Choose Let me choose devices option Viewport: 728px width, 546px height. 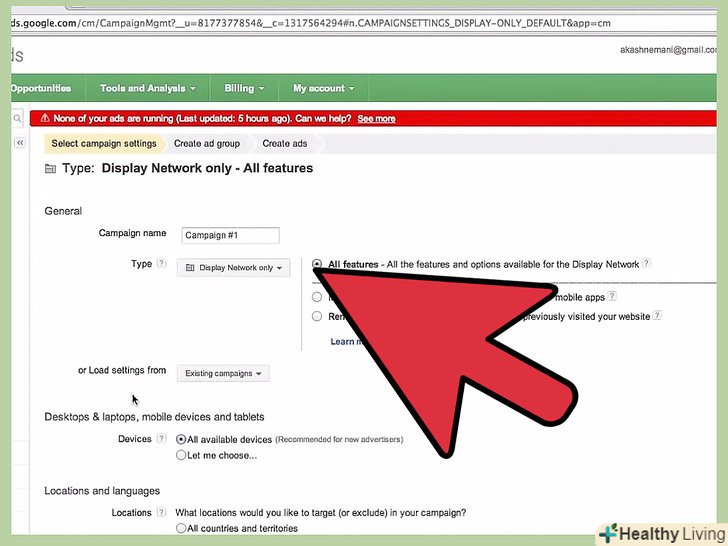coord(181,455)
